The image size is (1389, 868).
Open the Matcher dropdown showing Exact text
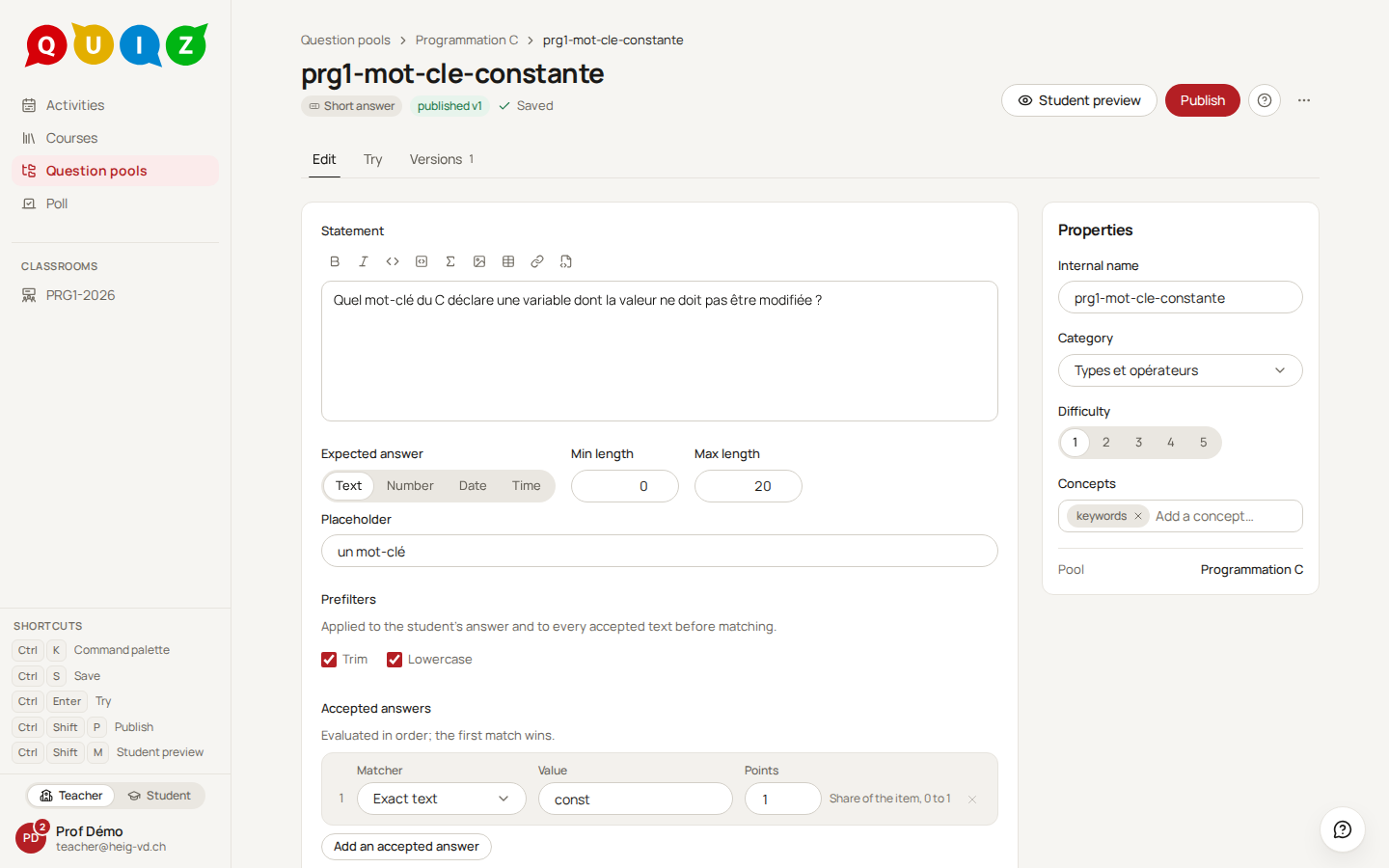442,799
